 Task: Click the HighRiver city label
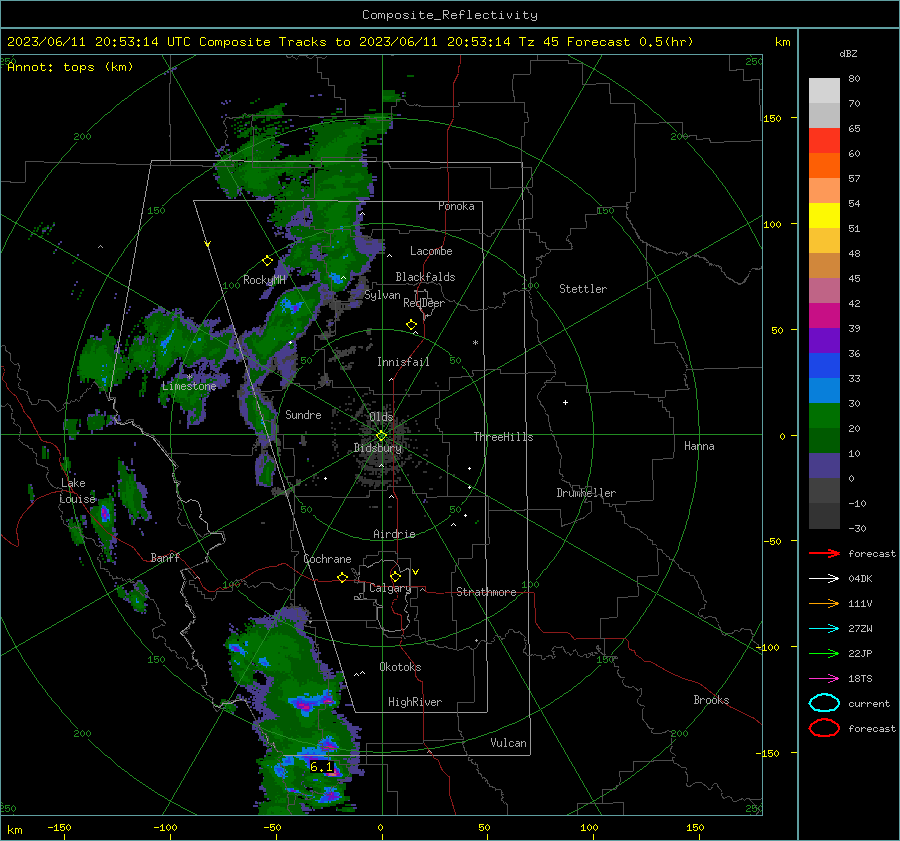[415, 702]
